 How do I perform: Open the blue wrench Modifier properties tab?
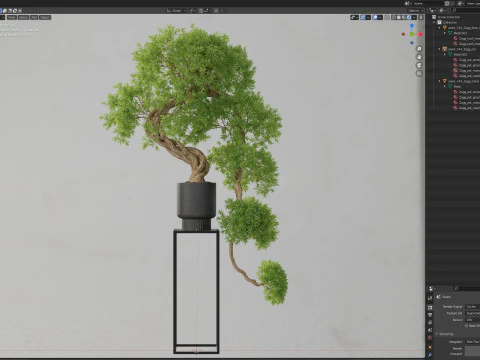pyautogui.click(x=430, y=355)
